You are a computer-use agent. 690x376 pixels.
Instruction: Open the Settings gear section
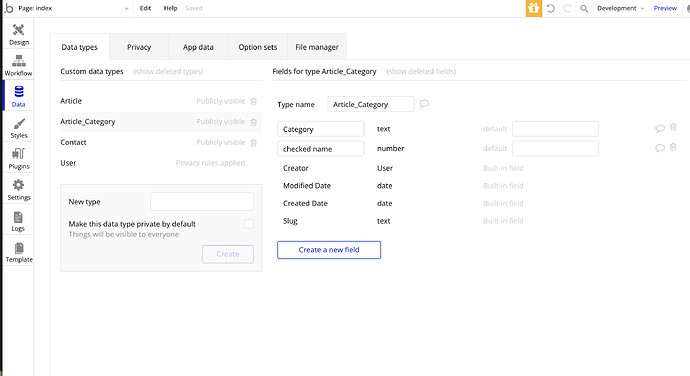18,190
